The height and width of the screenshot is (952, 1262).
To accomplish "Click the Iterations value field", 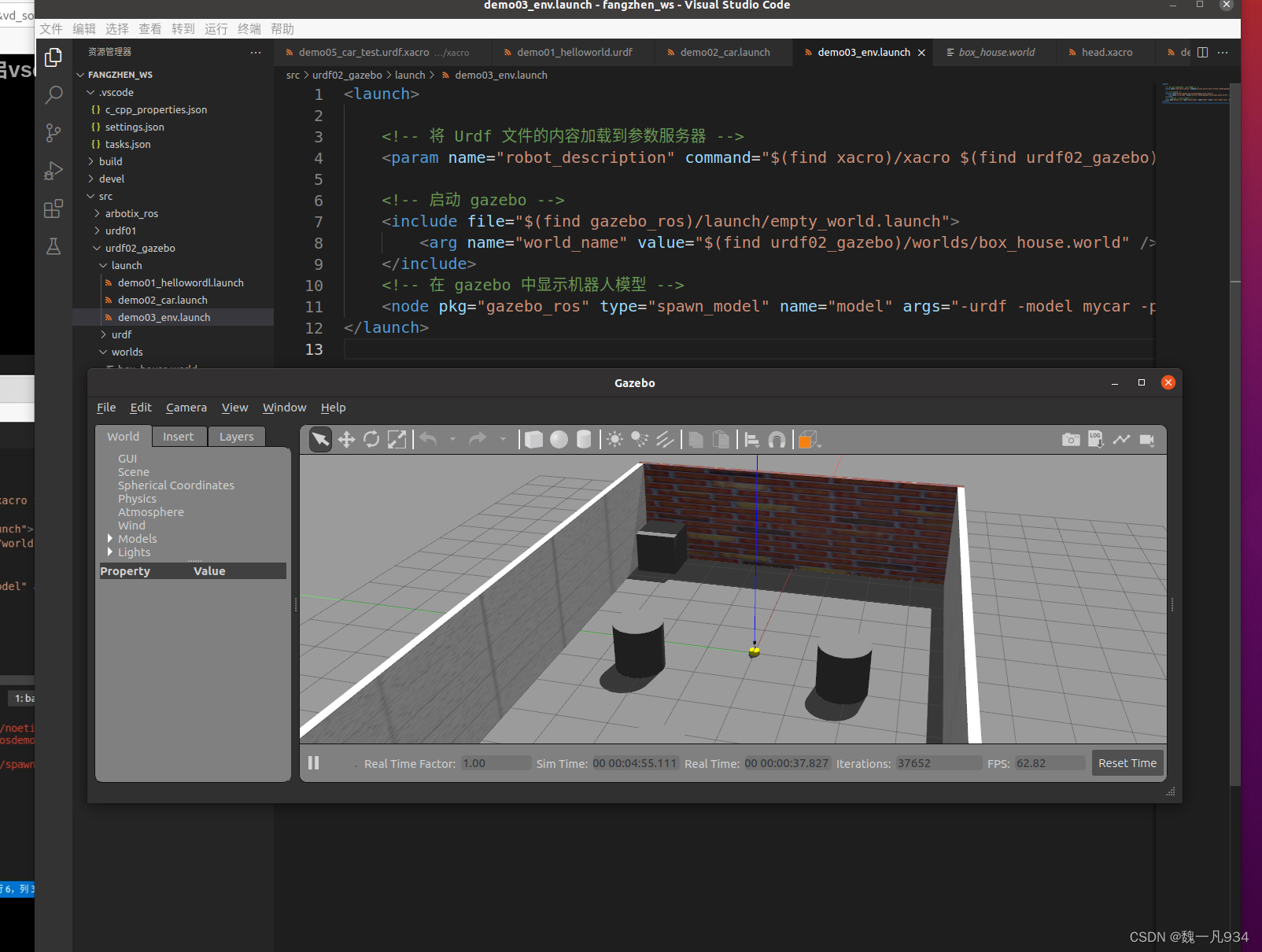I will 939,763.
